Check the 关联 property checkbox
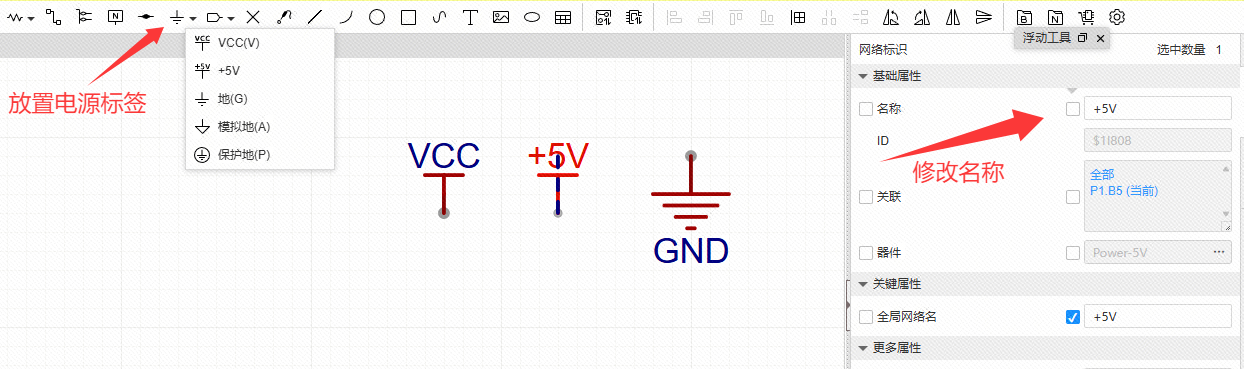Viewport: 1244px width, 369px height. tap(866, 197)
